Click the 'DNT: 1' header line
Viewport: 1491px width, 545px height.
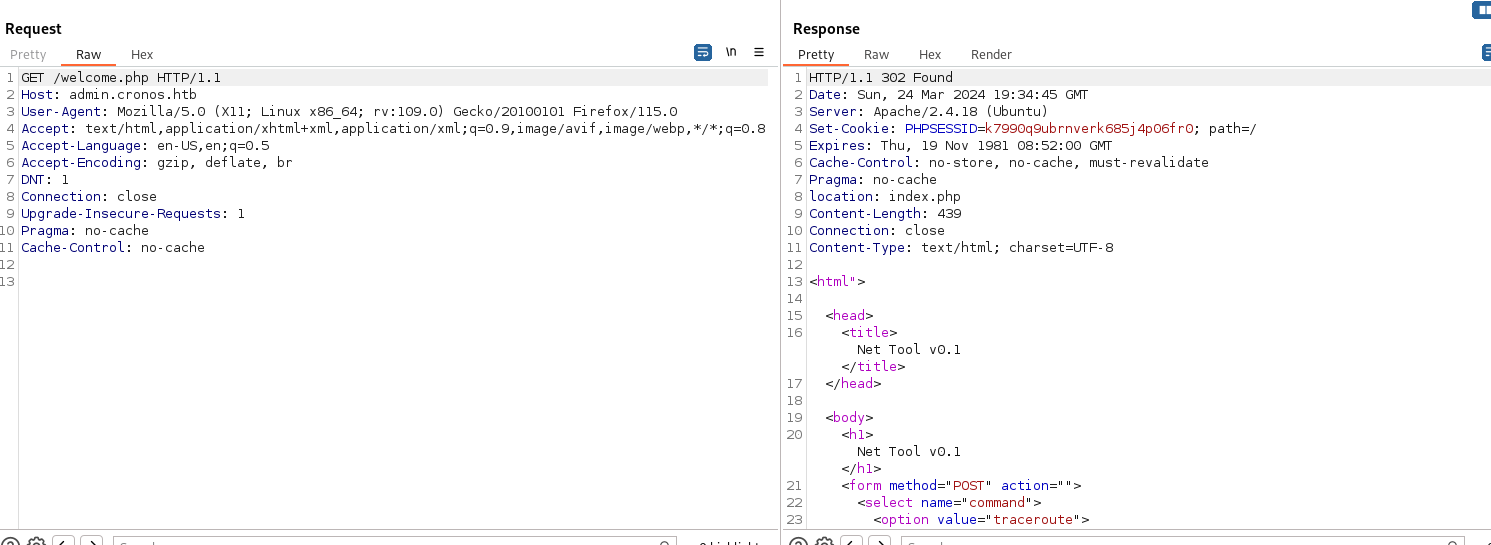pyautogui.click(x=45, y=180)
